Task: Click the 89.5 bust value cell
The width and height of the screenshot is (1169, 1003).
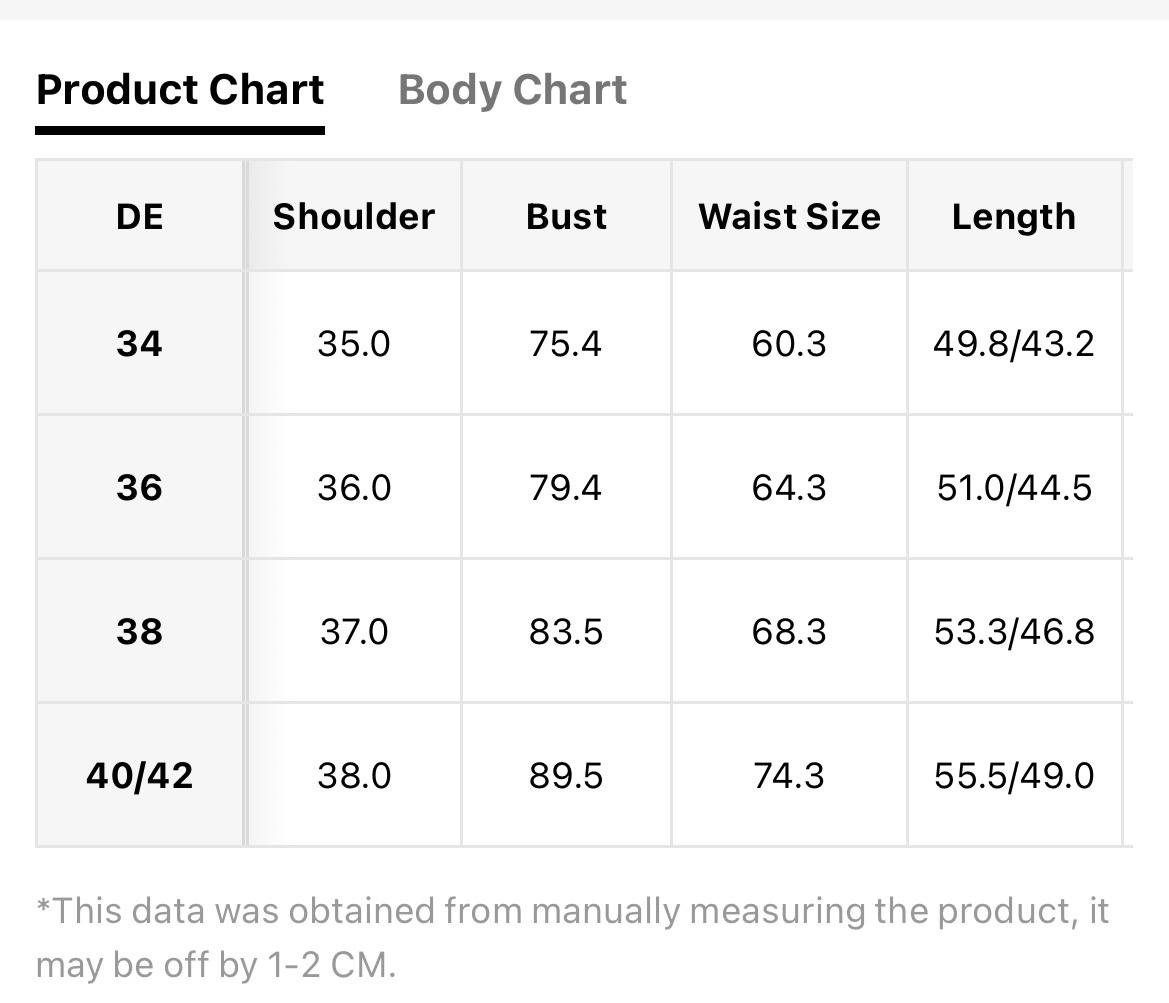Action: tap(566, 776)
